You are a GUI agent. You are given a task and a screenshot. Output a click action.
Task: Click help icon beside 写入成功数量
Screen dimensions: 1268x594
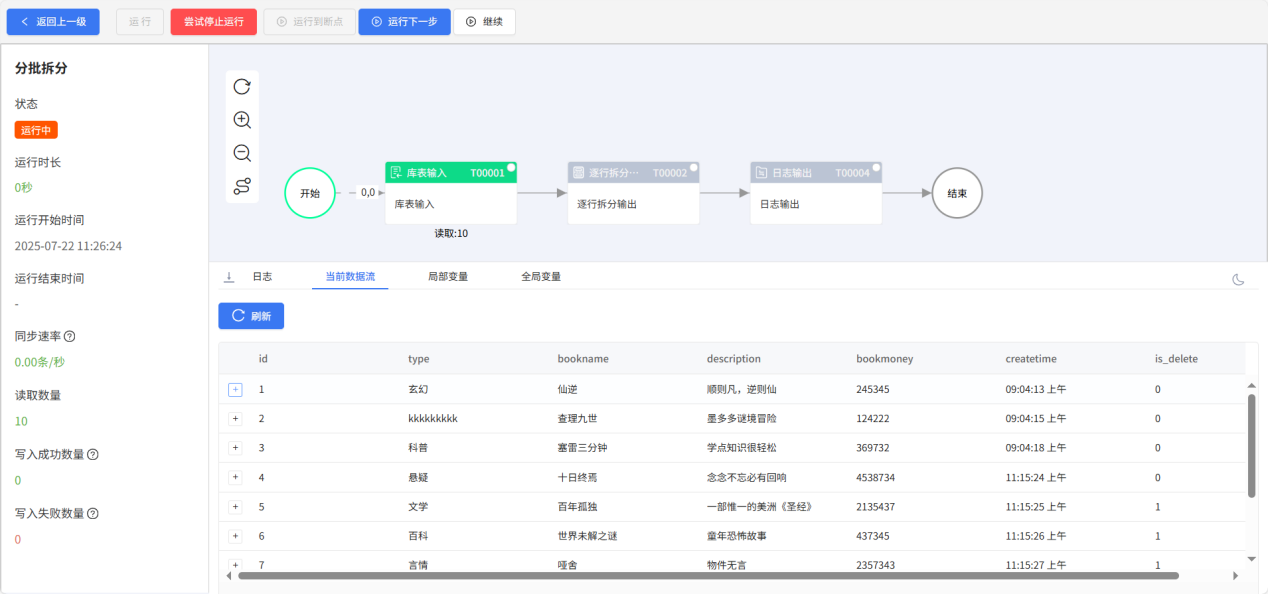(x=93, y=455)
